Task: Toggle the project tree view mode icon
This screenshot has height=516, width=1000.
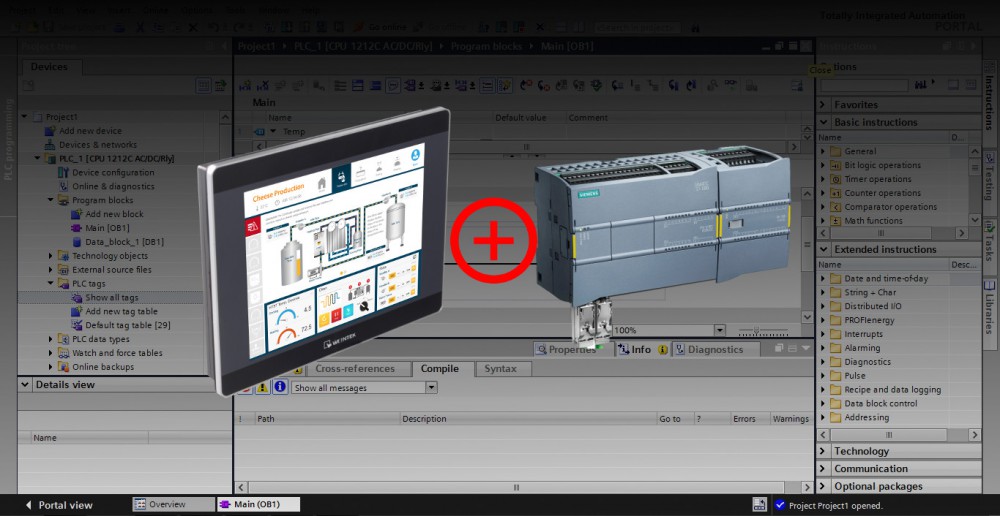Action: [x=204, y=86]
